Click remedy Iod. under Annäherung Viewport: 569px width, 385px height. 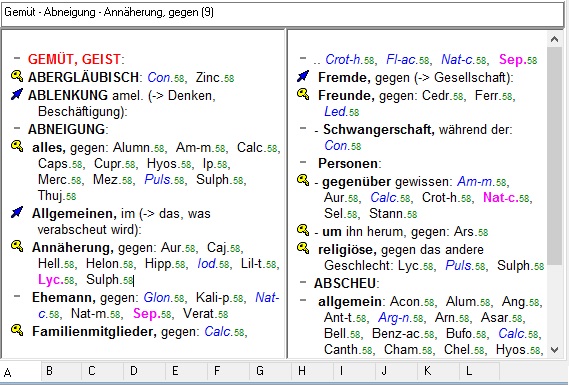pos(208,264)
